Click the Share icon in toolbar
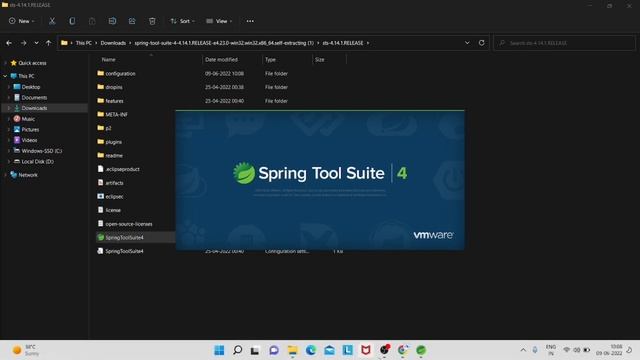This screenshot has width=640, height=360. tap(132, 21)
